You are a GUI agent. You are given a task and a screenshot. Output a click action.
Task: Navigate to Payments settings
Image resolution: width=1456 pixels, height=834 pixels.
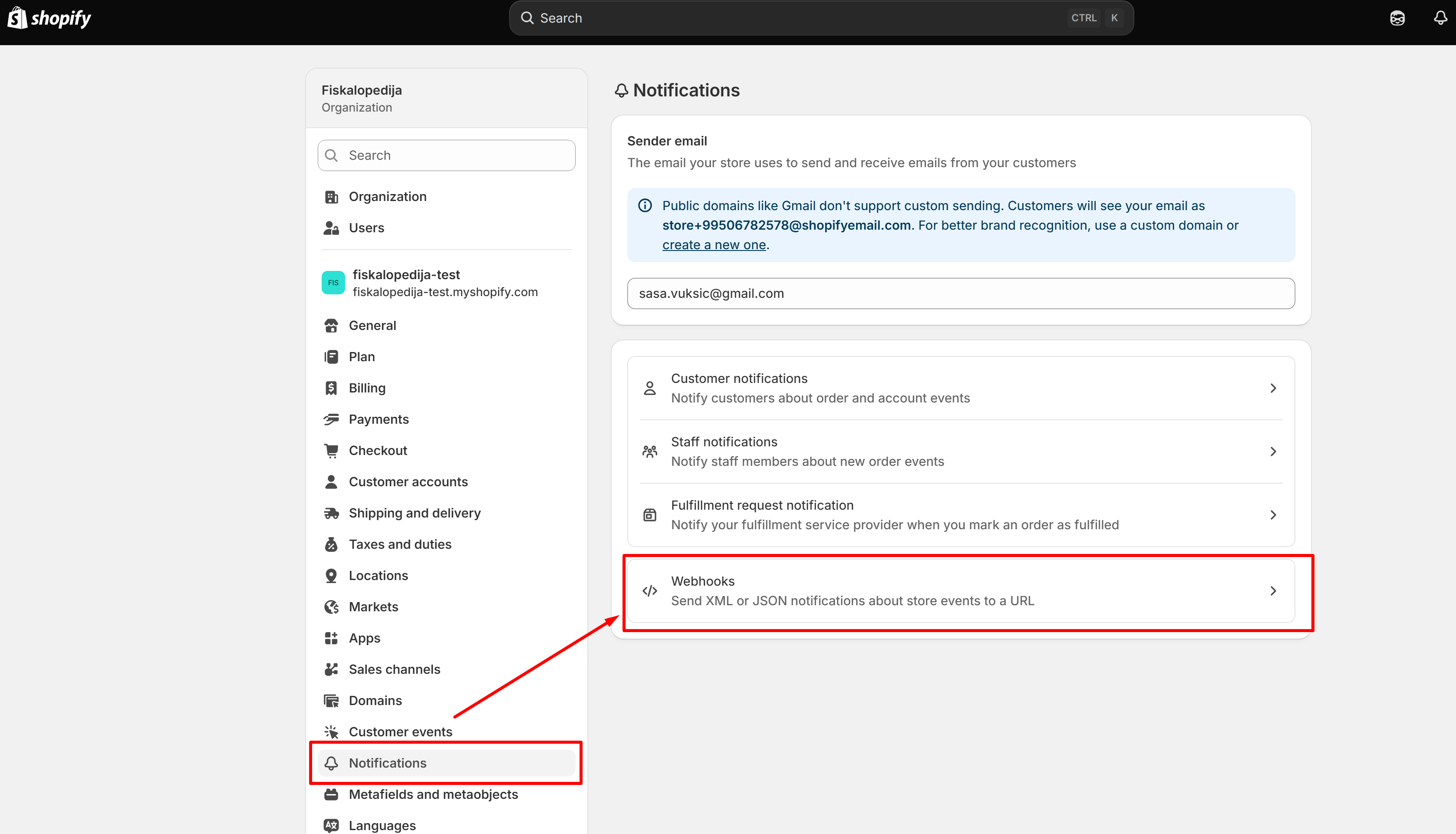tap(446, 419)
